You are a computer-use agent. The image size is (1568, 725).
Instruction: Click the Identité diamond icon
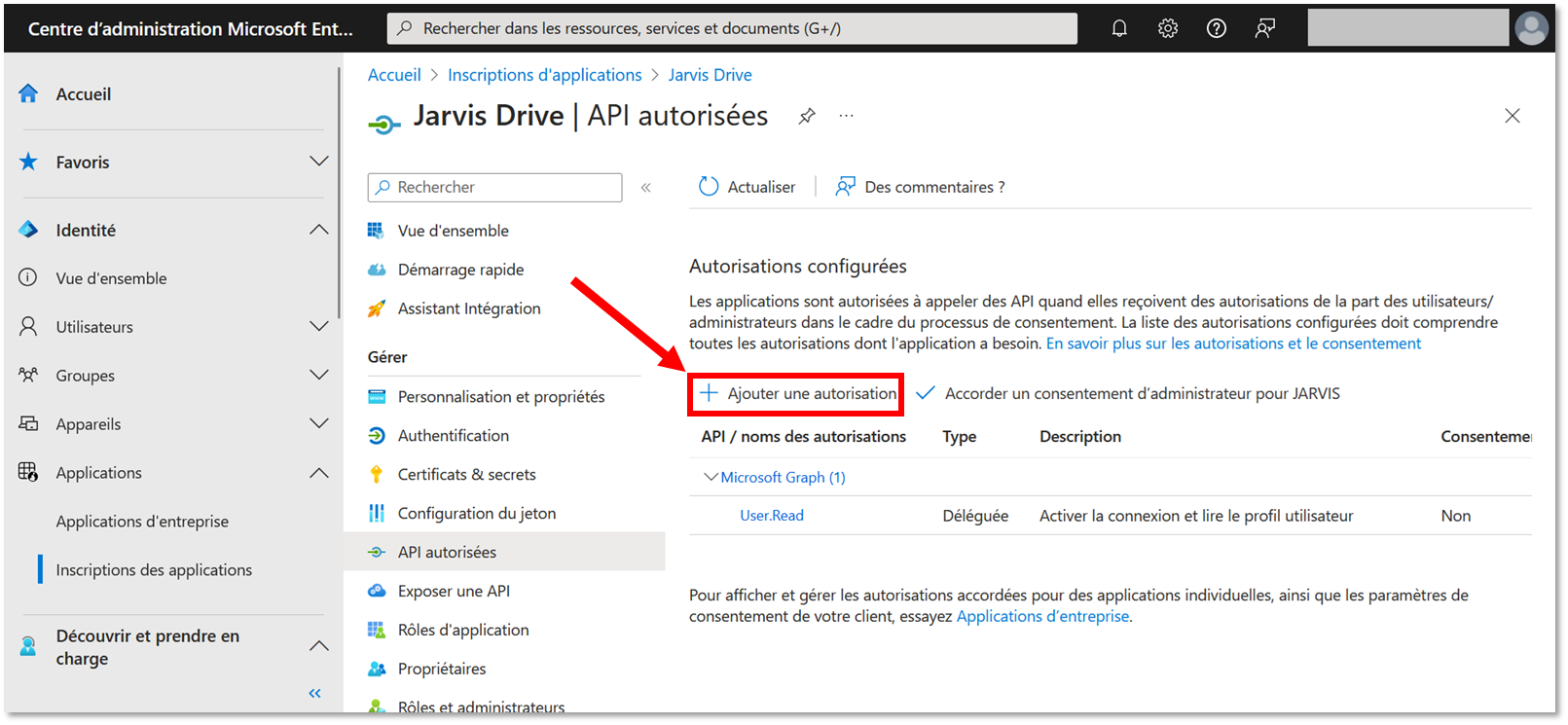[x=28, y=230]
